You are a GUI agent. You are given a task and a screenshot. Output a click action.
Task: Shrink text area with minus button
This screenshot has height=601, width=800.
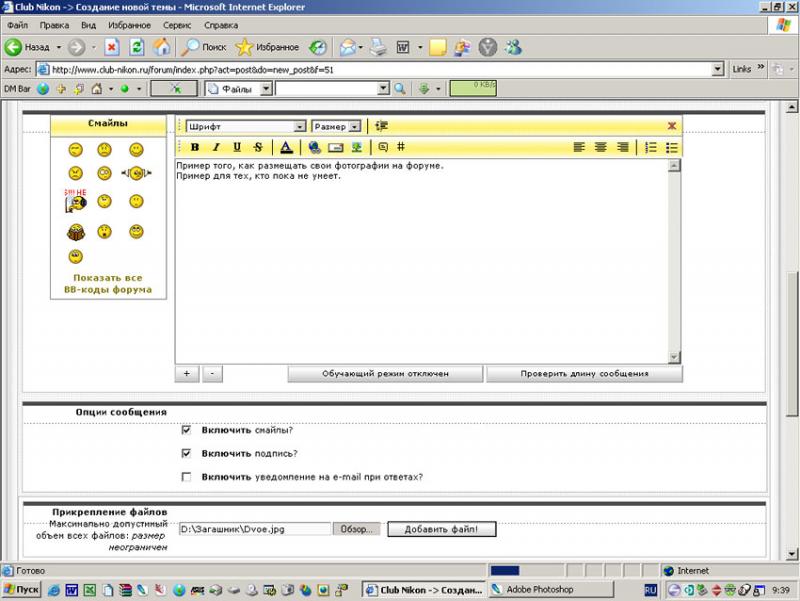tap(212, 373)
